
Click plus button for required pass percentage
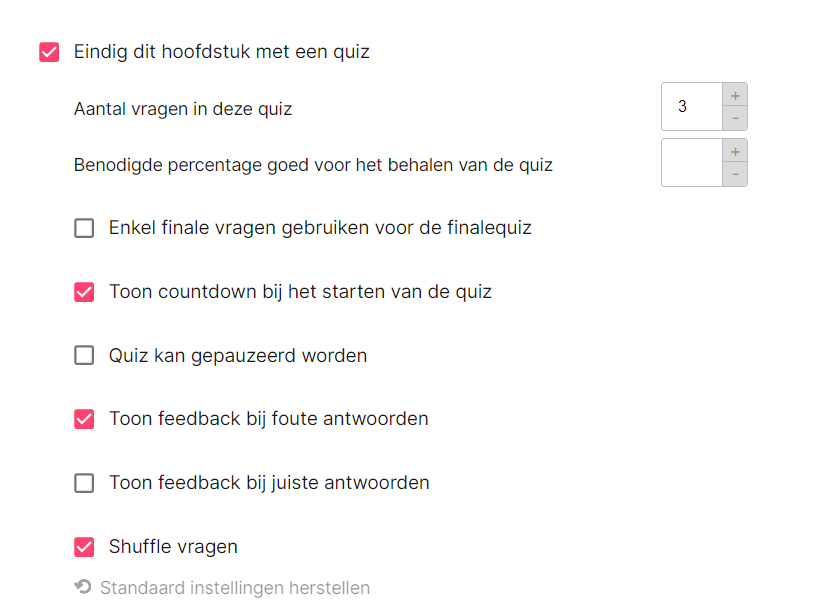tap(735, 151)
